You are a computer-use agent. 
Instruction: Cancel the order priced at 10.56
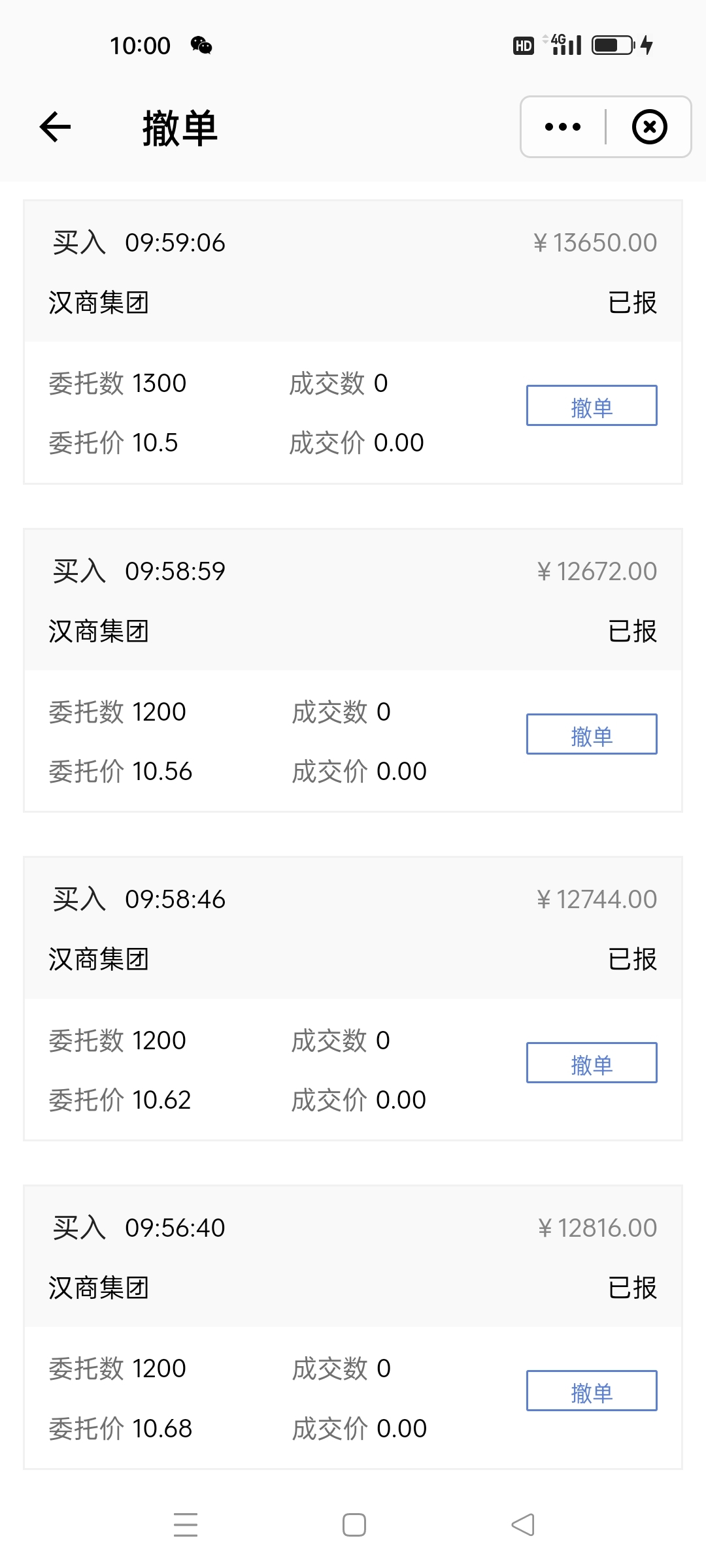[x=592, y=734]
